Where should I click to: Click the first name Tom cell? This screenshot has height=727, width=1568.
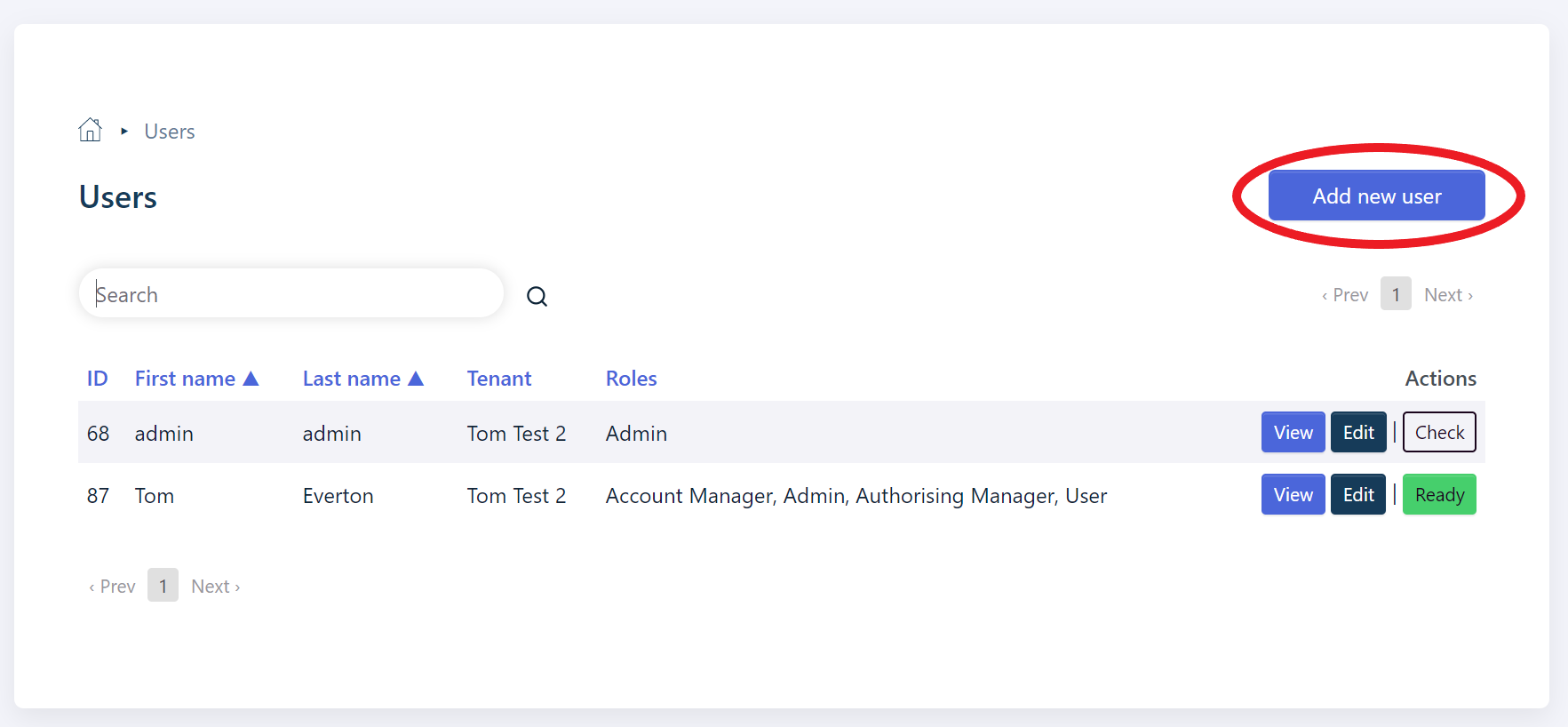click(x=155, y=496)
